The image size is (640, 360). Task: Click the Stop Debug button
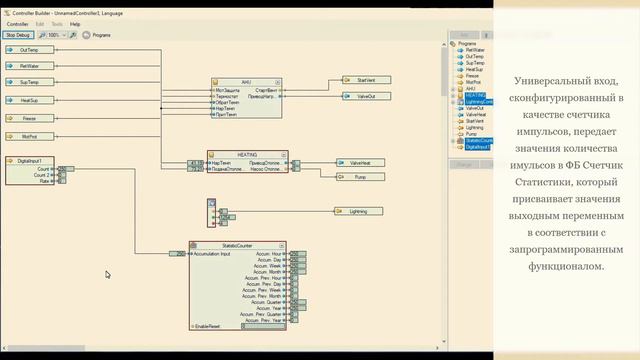tap(18, 35)
